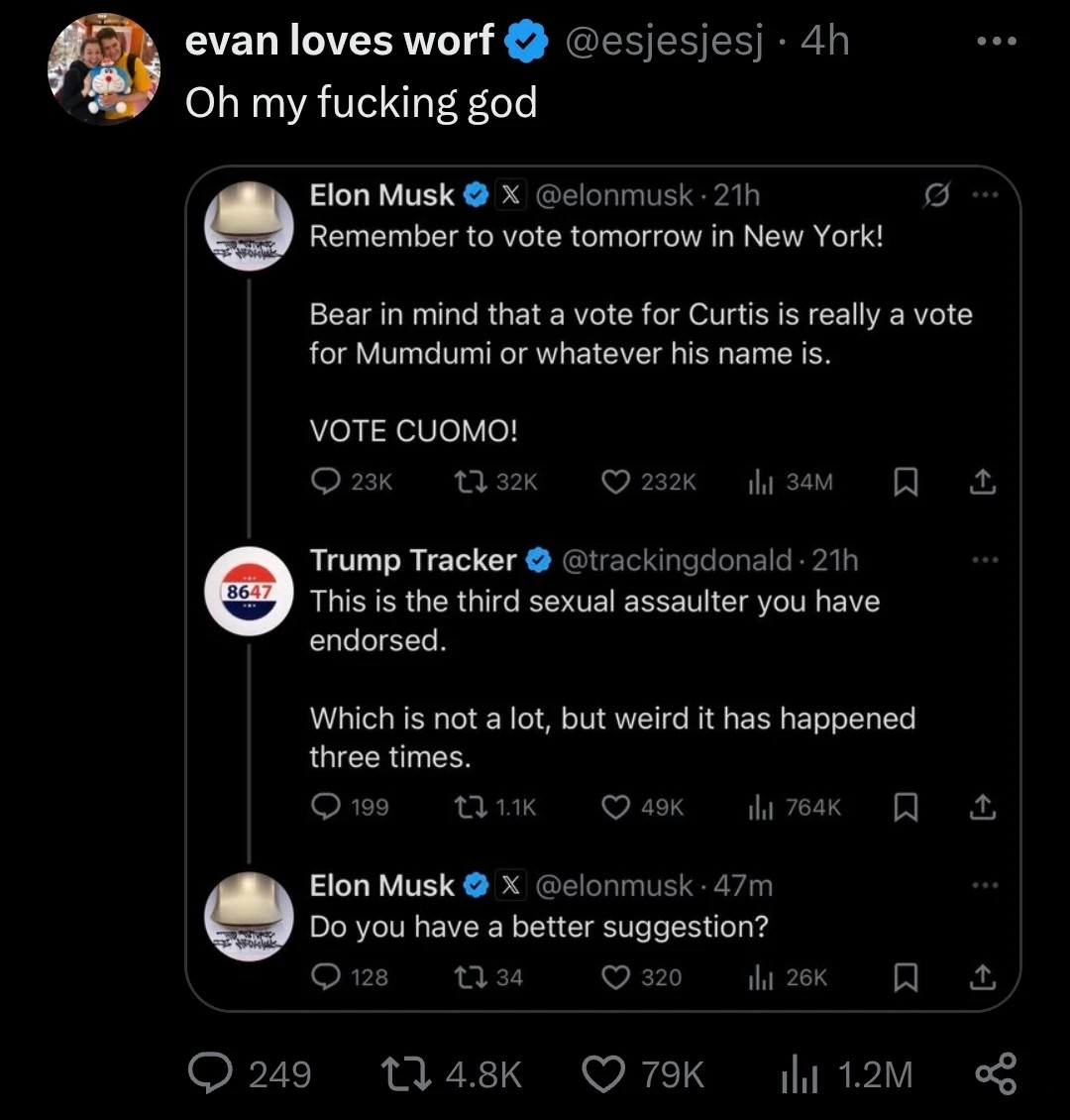
Task: Reply to Elon's 'better suggestion' tweet
Action: tap(325, 977)
